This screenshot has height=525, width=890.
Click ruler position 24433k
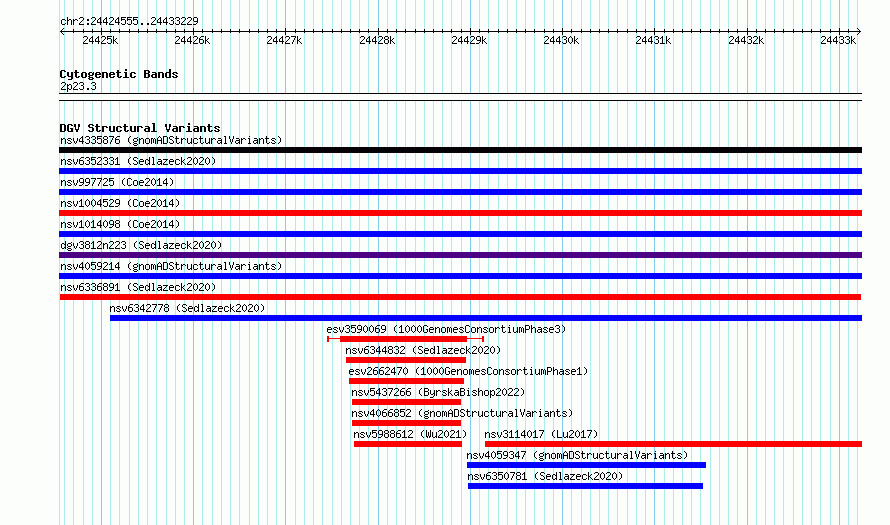pos(838,40)
